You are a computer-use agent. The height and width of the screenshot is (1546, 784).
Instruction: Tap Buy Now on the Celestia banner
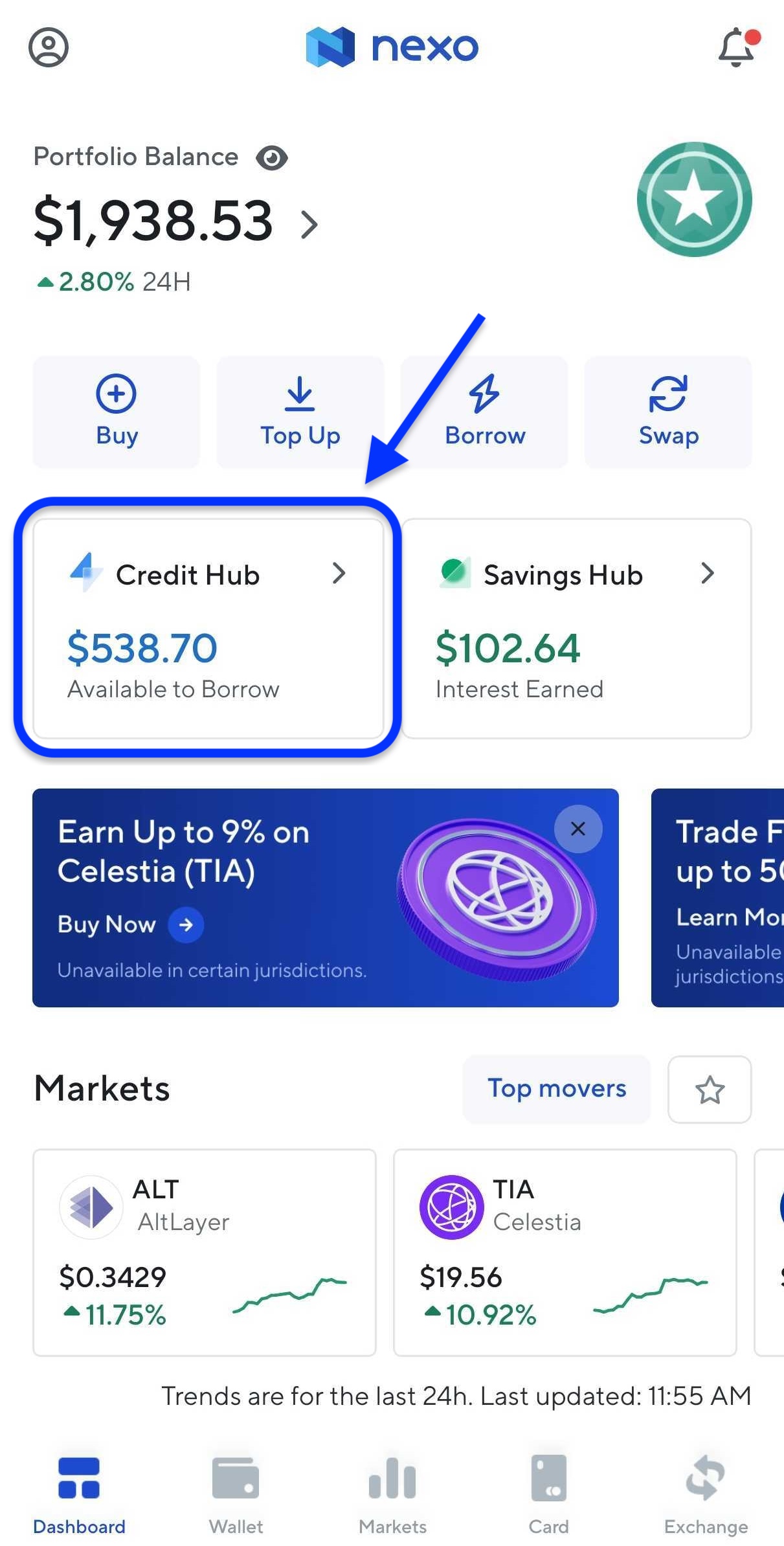pos(128,924)
